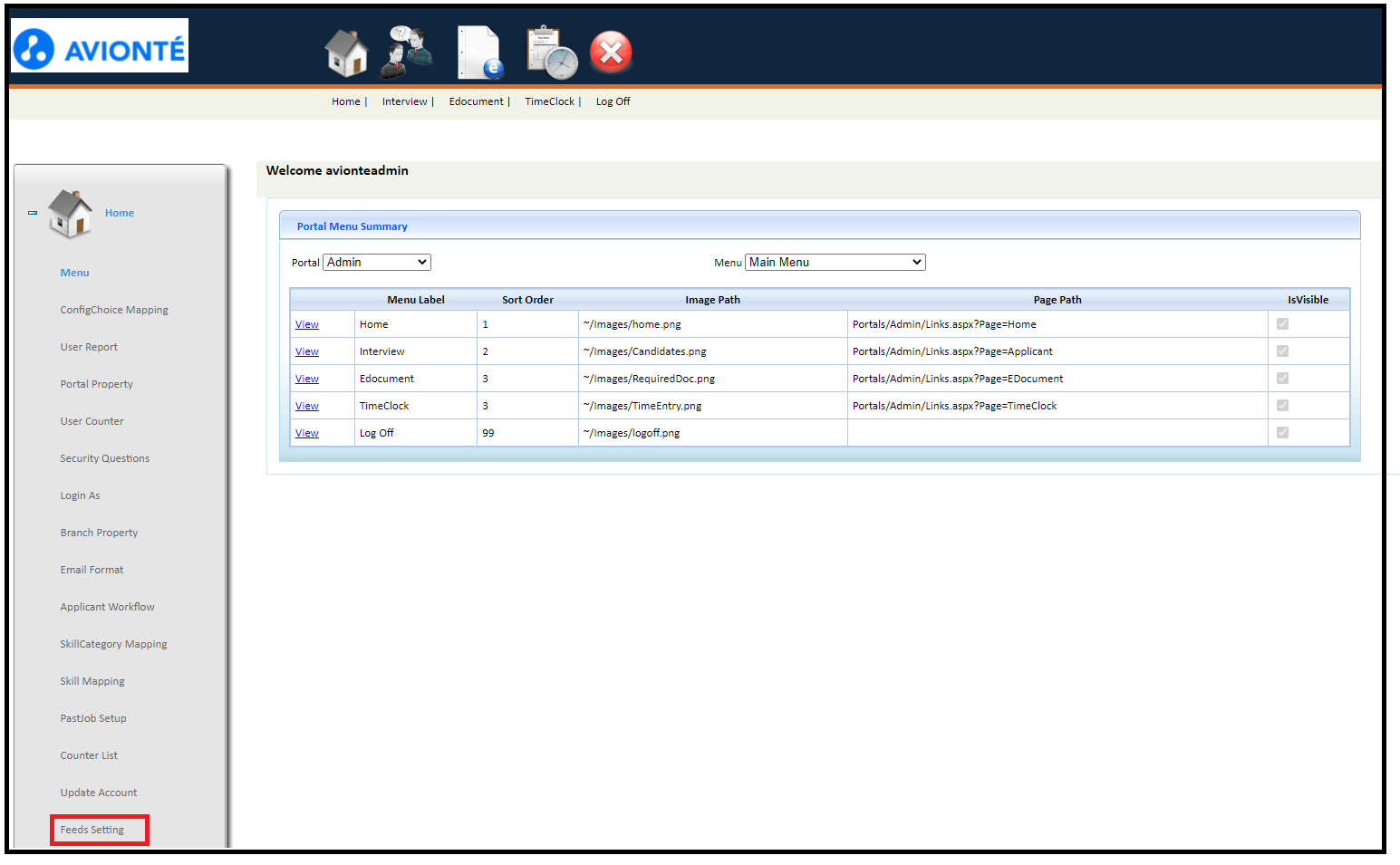Click the sidebar house icon
1400x865 pixels.
click(x=71, y=214)
